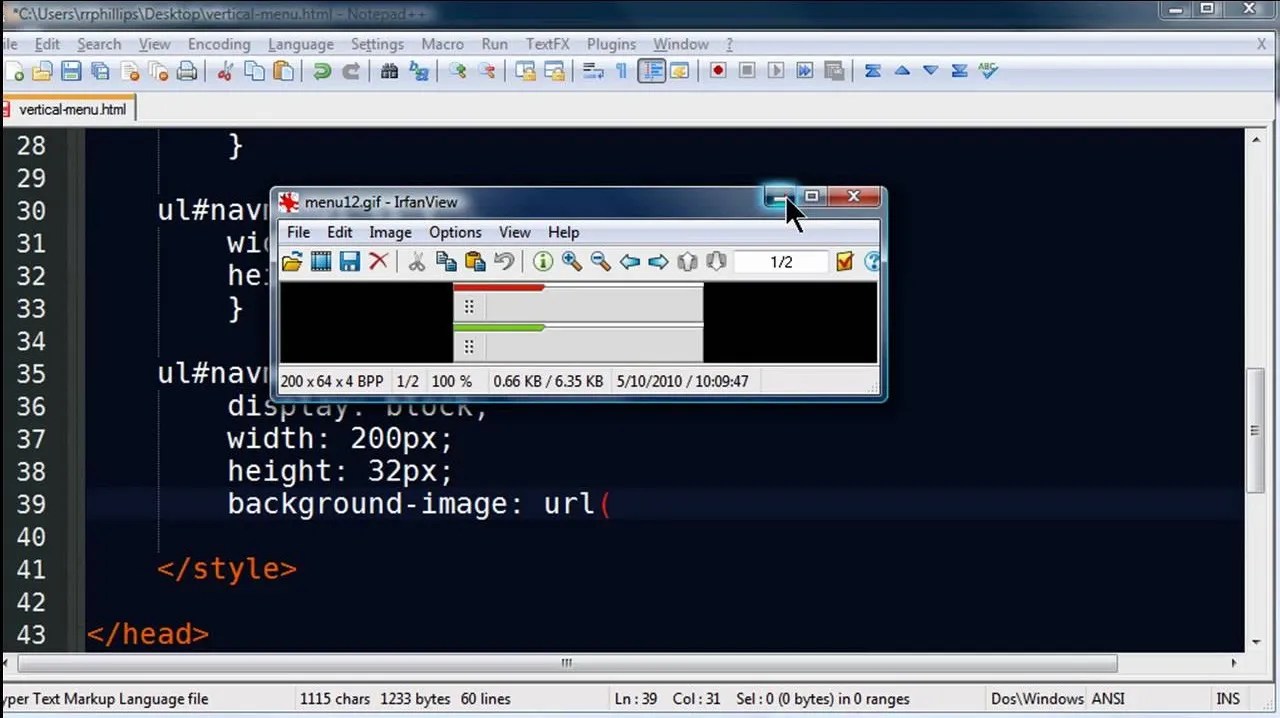Create a new file in Notepad++
Image resolution: width=1280 pixels, height=718 pixels.
pyautogui.click(x=14, y=71)
